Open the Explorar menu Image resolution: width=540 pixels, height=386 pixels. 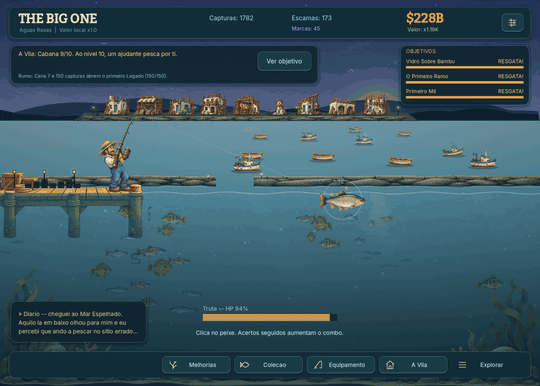pyautogui.click(x=485, y=365)
